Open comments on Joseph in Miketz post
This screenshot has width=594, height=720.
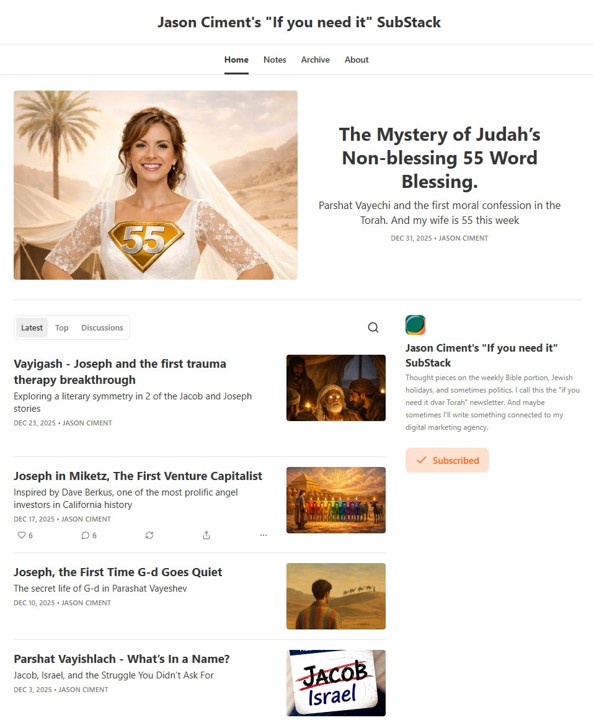pyautogui.click(x=89, y=535)
